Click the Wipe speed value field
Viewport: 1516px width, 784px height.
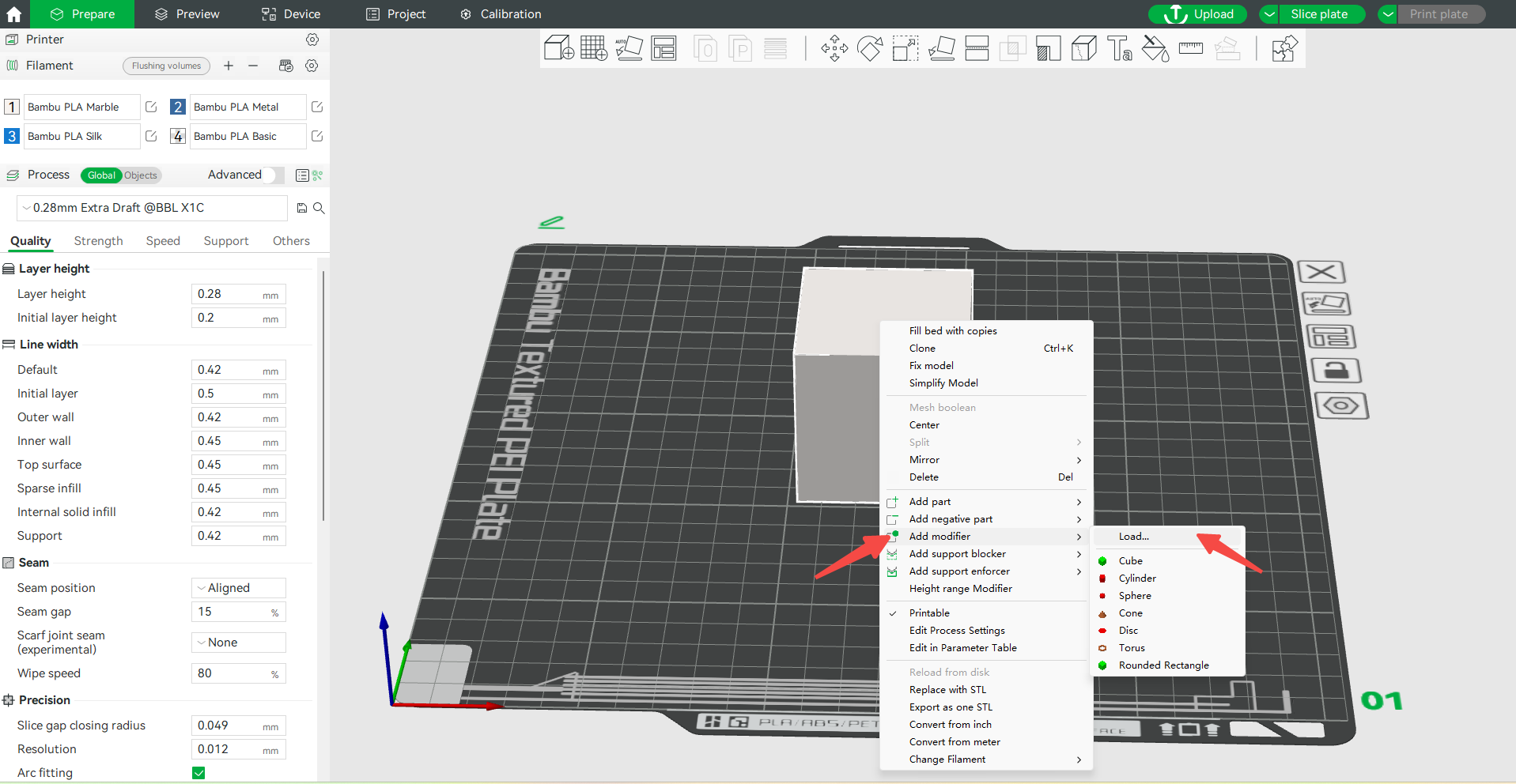click(238, 673)
